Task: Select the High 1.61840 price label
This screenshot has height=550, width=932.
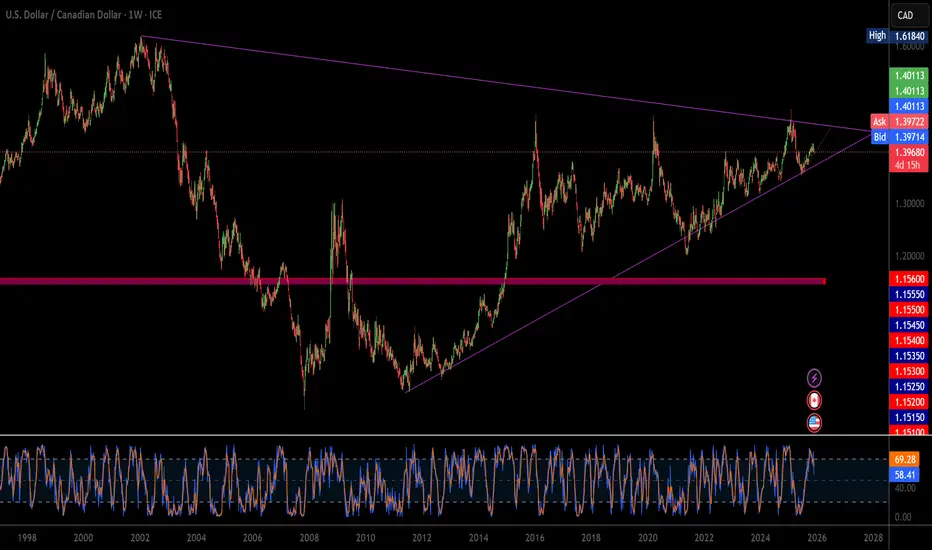Action: coord(897,36)
